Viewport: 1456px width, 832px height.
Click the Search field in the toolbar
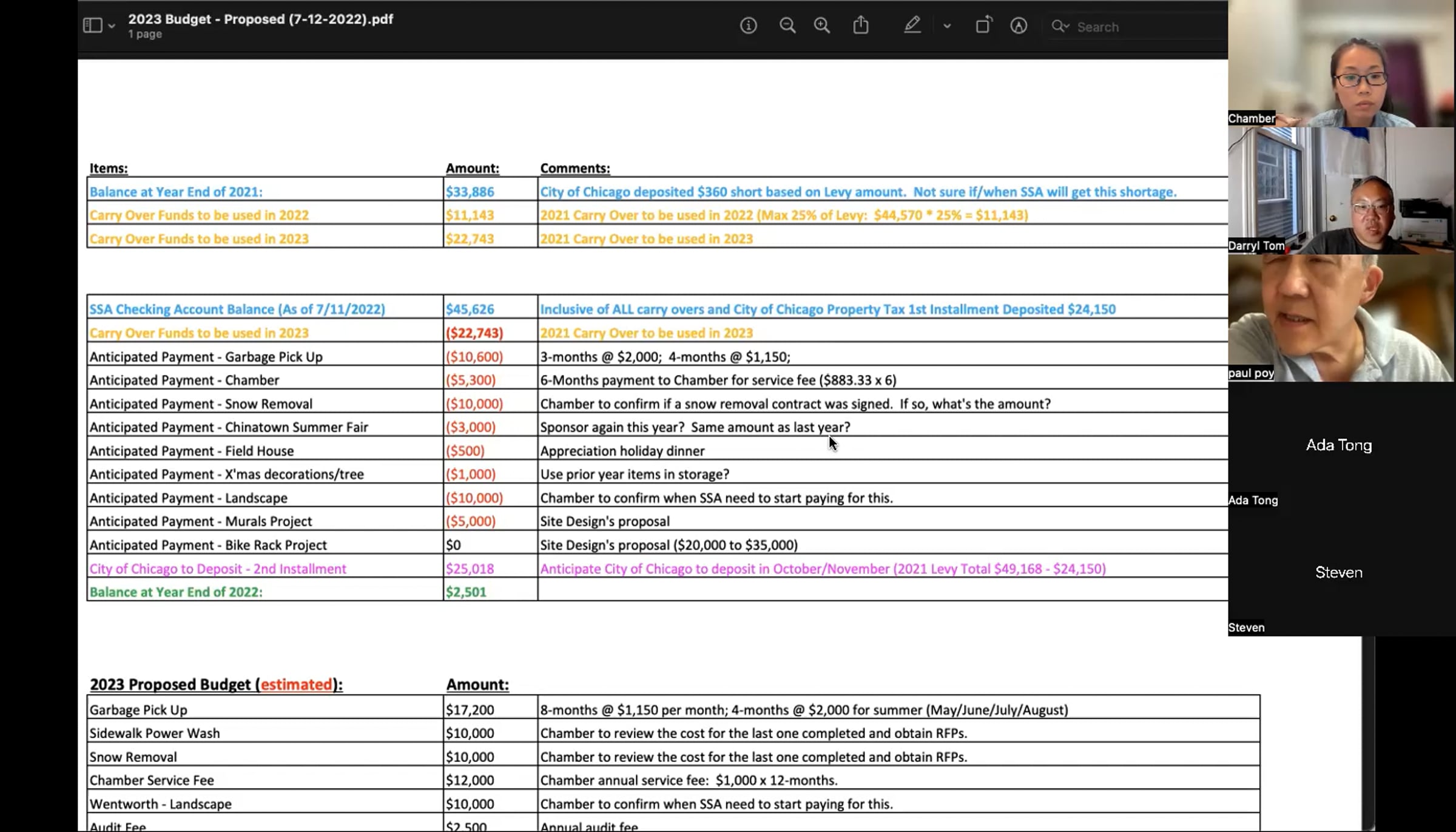point(1141,27)
